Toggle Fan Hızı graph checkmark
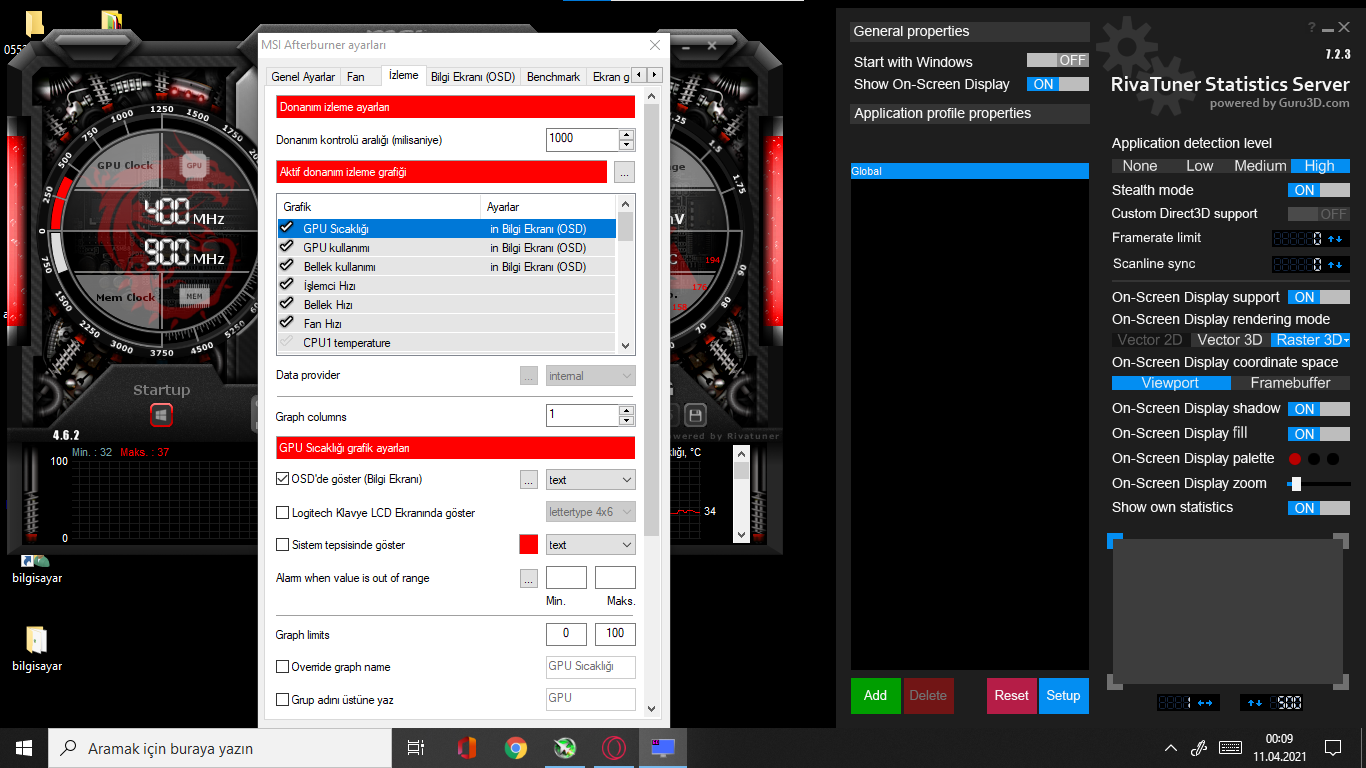This screenshot has width=1366, height=768. click(287, 324)
